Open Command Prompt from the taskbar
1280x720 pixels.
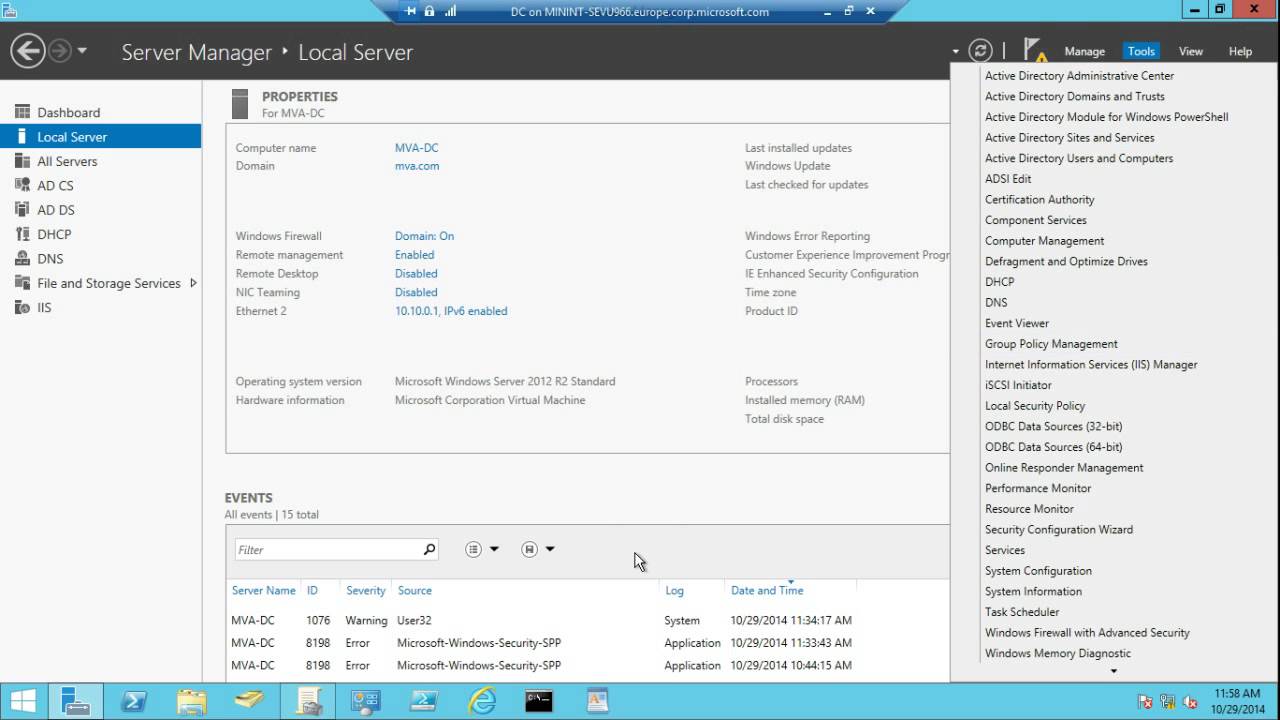[x=540, y=701]
